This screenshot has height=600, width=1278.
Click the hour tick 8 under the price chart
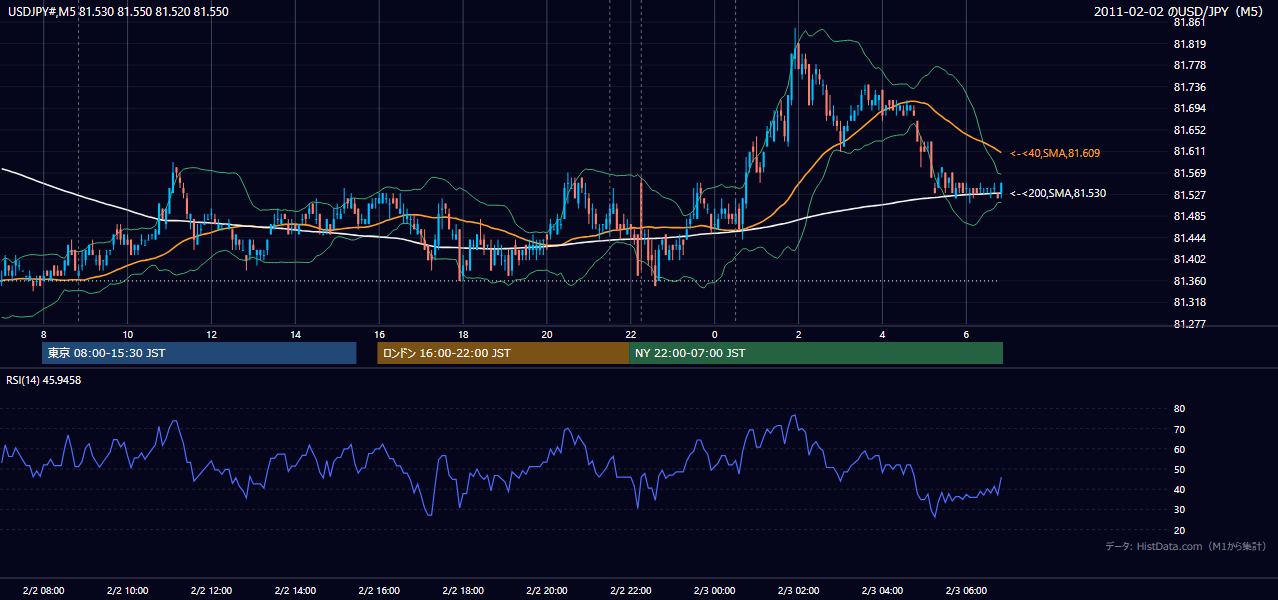(43, 334)
